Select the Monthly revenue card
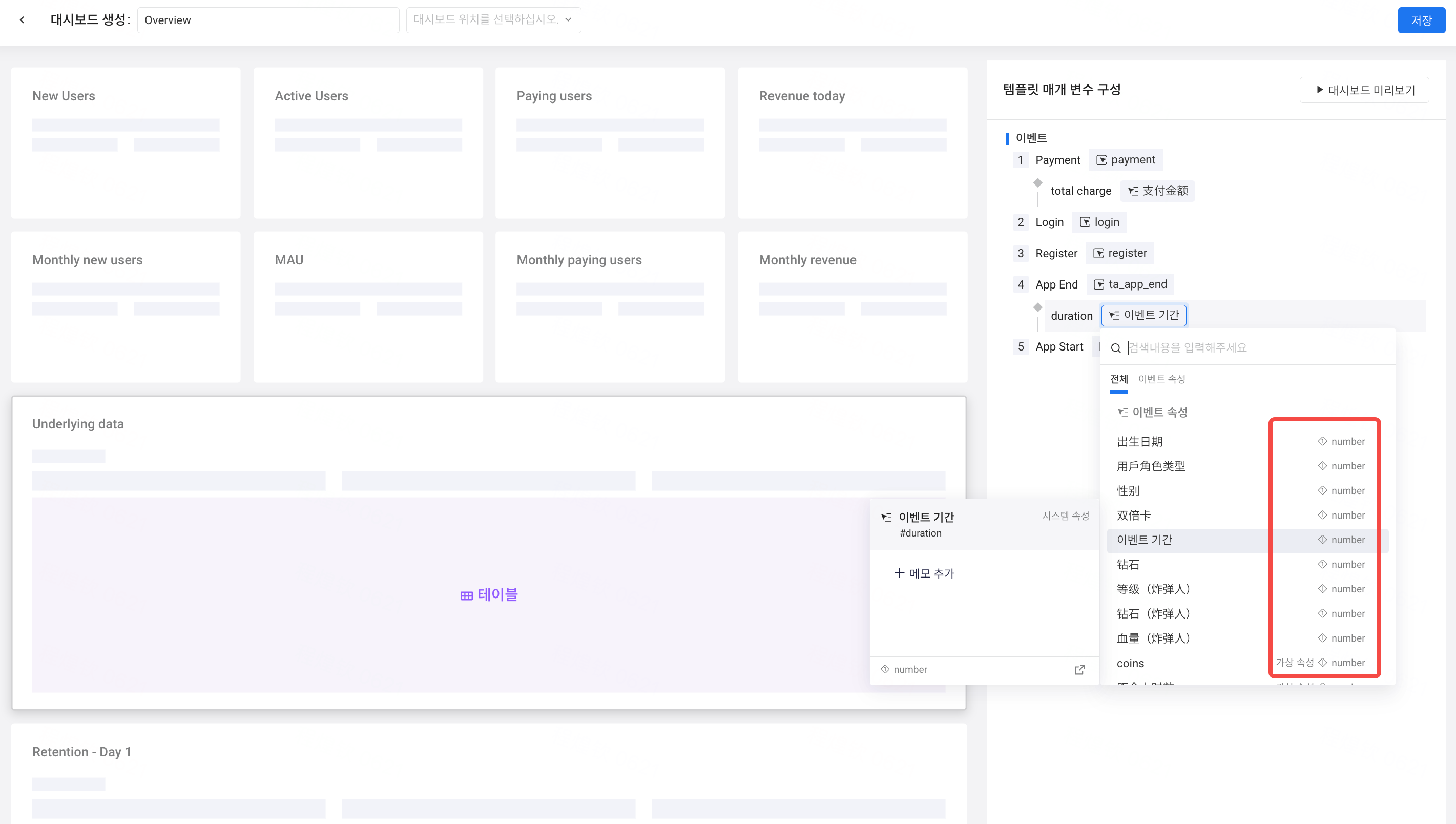 [x=852, y=307]
